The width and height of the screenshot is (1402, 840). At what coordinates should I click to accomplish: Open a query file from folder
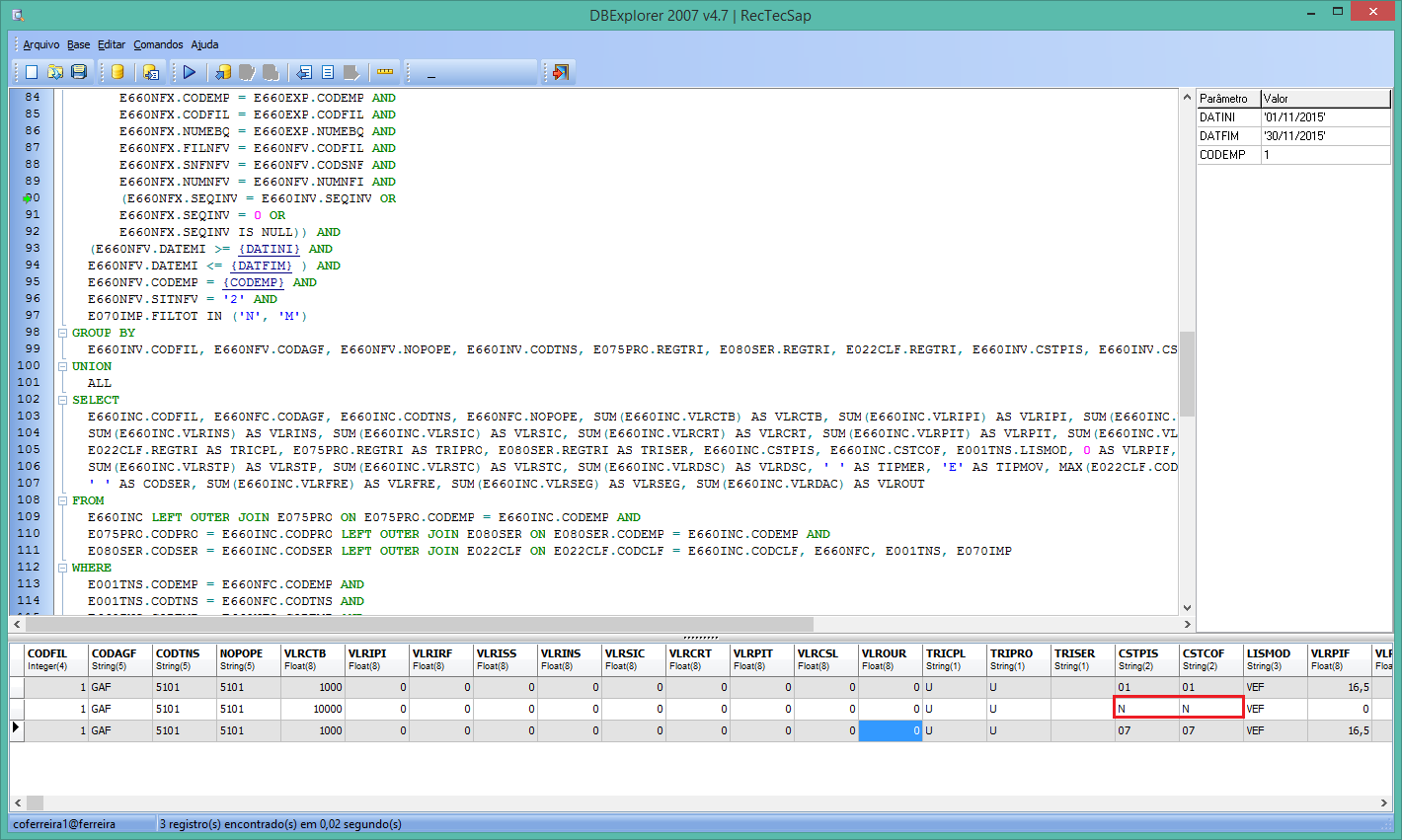(55, 72)
